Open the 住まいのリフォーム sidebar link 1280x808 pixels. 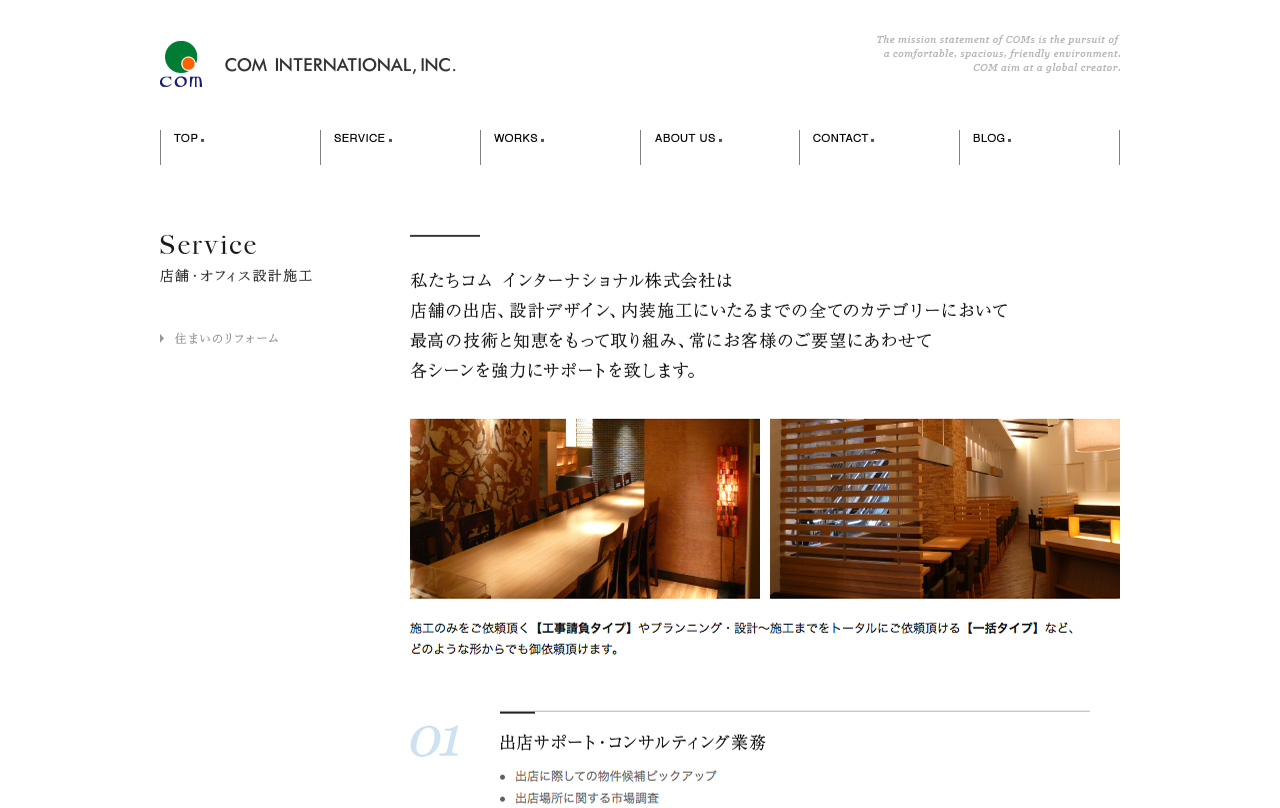click(x=227, y=339)
